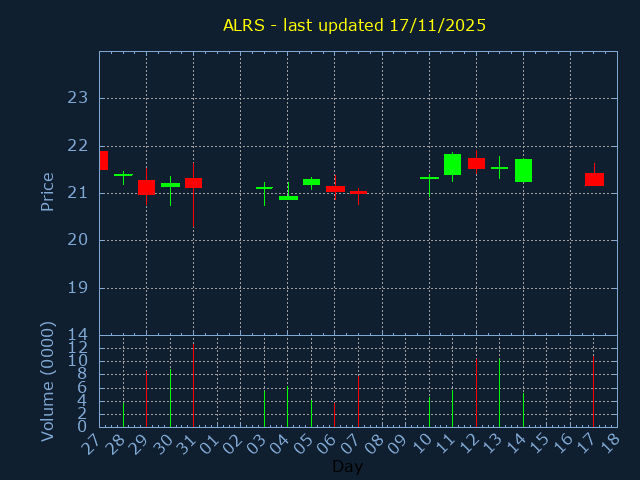Click the 23 price axis label
640x480 pixels.
pos(78,98)
